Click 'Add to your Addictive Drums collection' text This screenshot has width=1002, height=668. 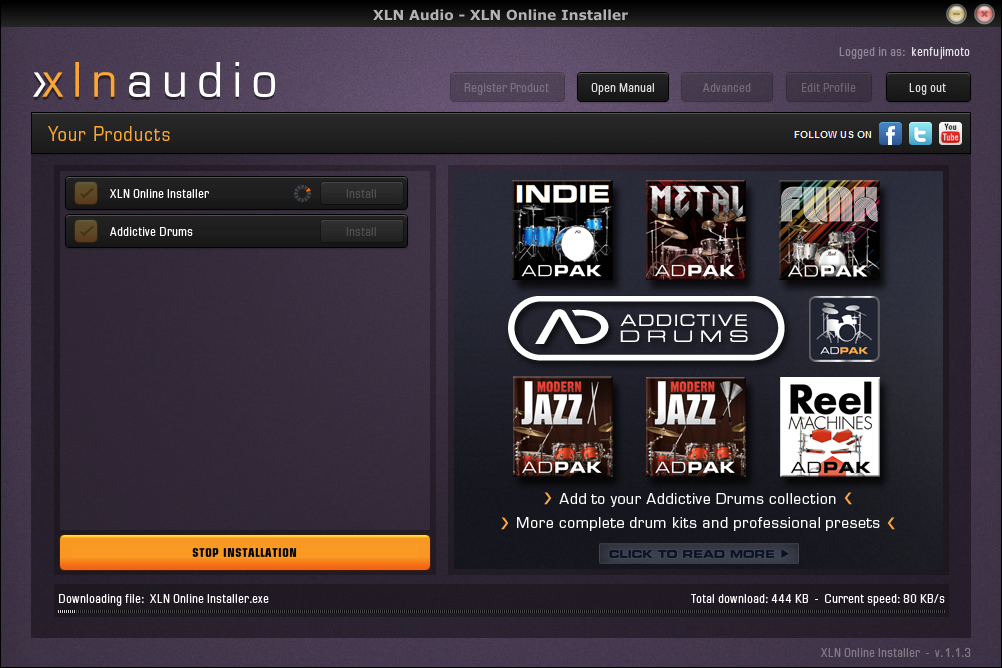coord(697,499)
